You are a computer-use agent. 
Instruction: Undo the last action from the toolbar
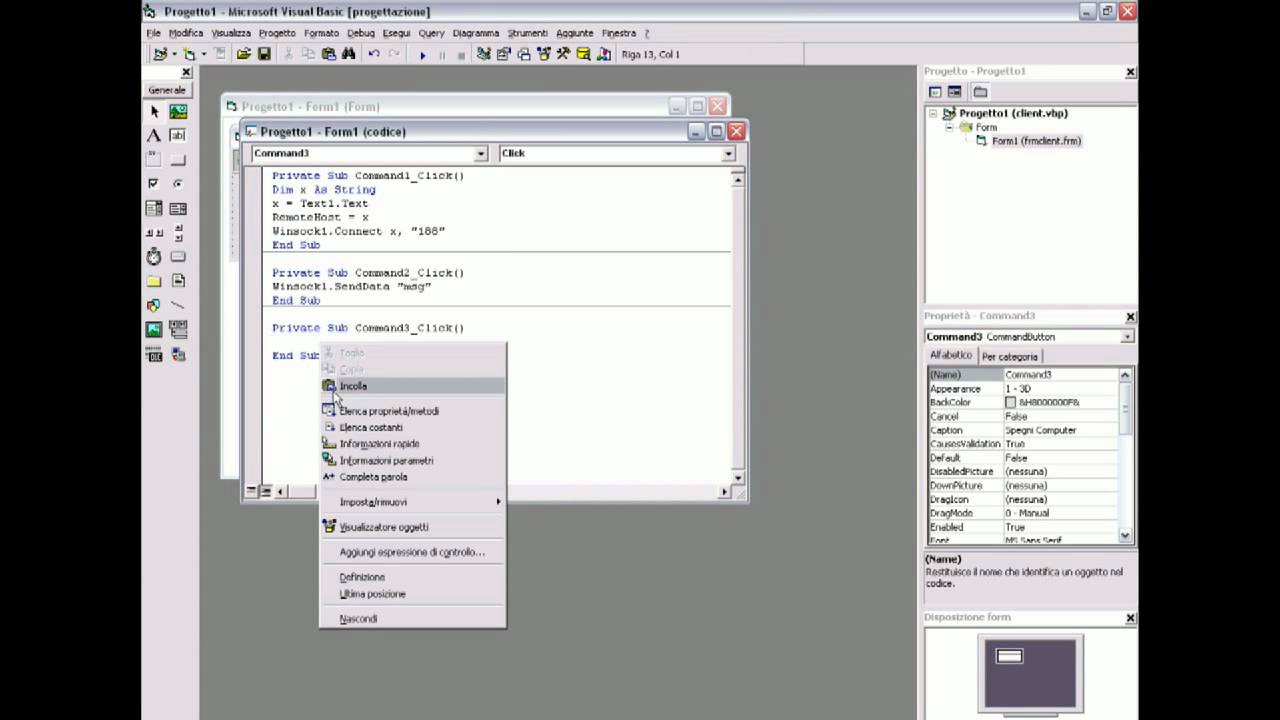coord(373,54)
